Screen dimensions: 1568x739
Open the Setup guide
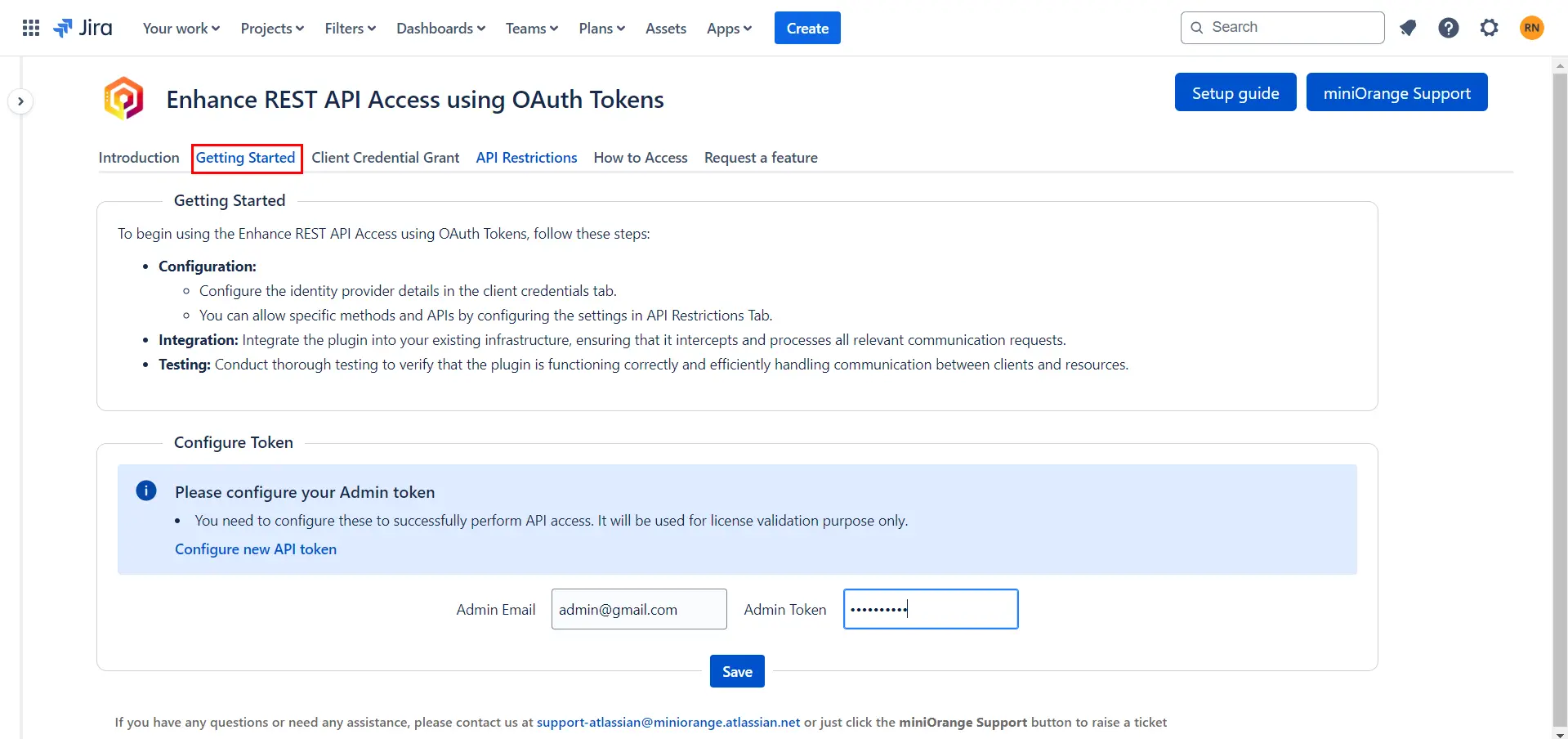point(1235,92)
